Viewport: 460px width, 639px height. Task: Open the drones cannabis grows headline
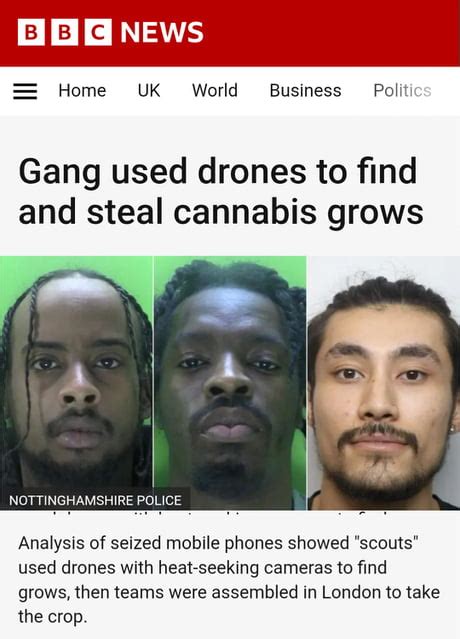[x=220, y=192]
